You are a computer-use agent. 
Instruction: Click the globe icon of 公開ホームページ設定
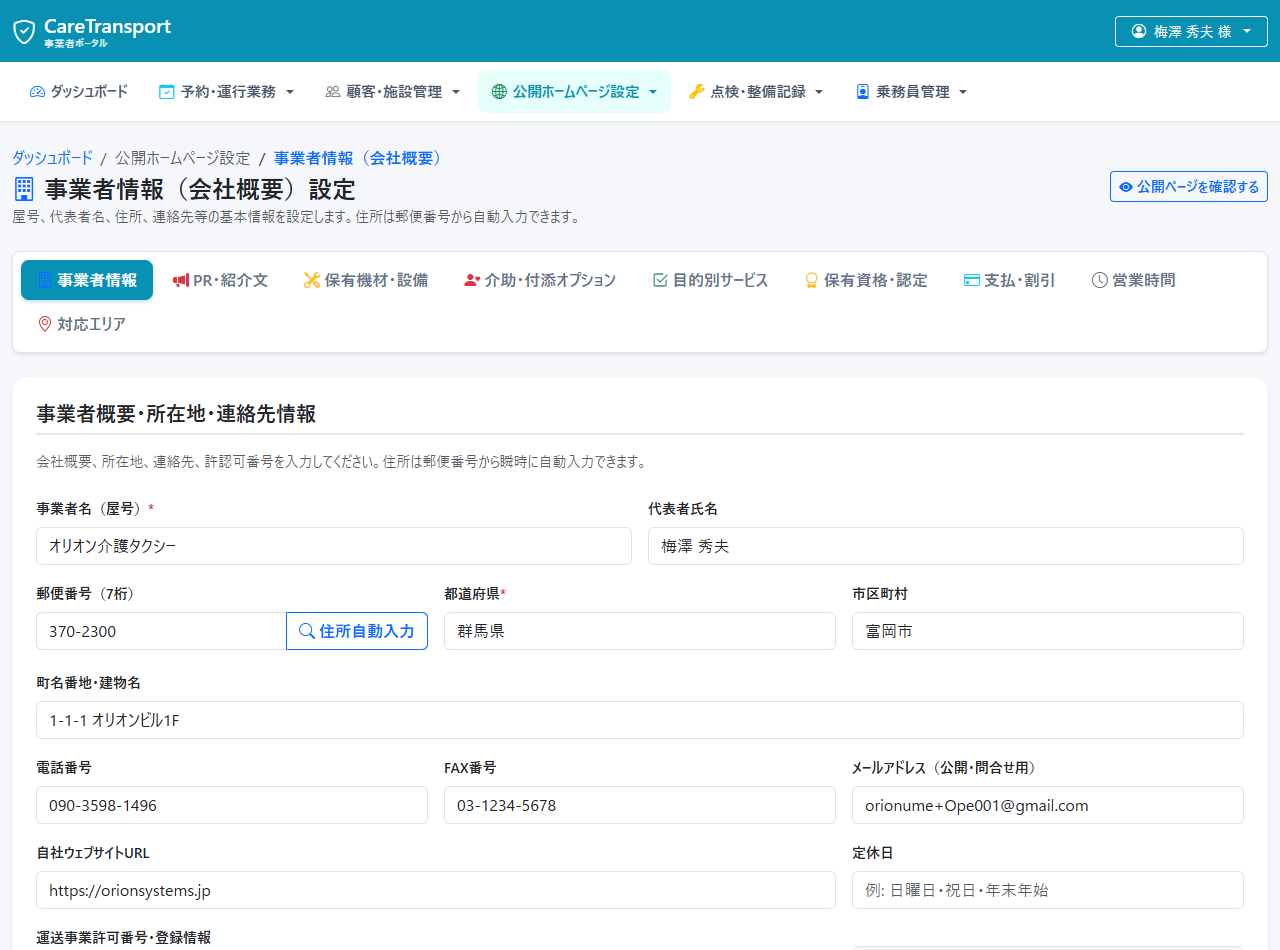tap(500, 92)
